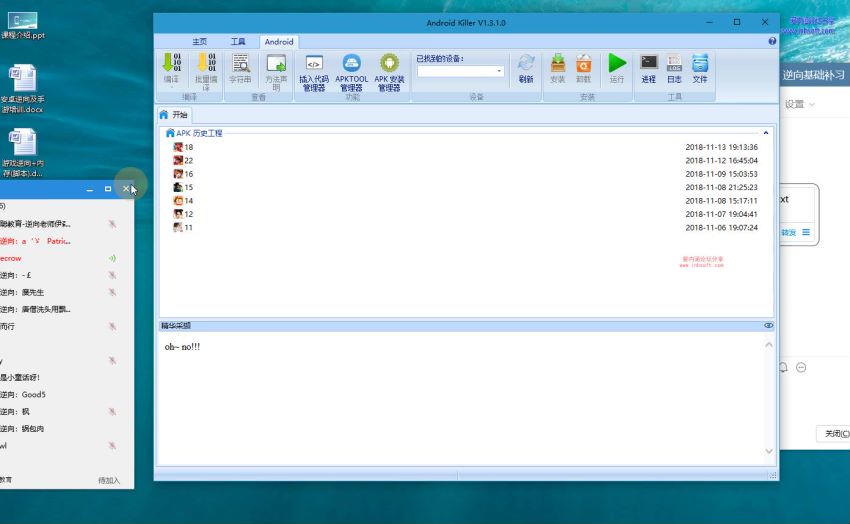
Task: Click the down arrow of the text panel scrollbar
Action: click(x=769, y=451)
